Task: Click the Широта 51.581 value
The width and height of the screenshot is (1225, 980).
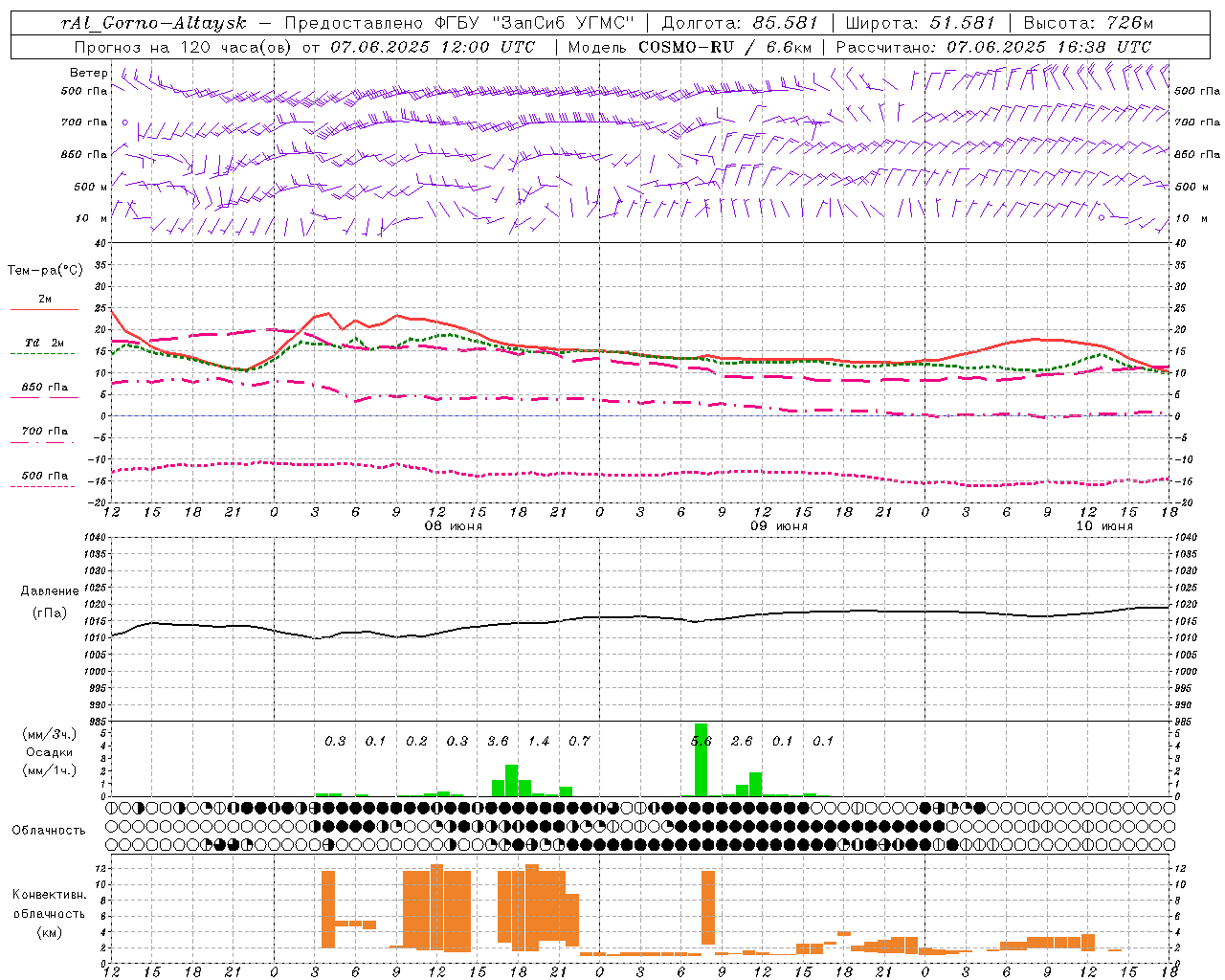Action: point(963,23)
